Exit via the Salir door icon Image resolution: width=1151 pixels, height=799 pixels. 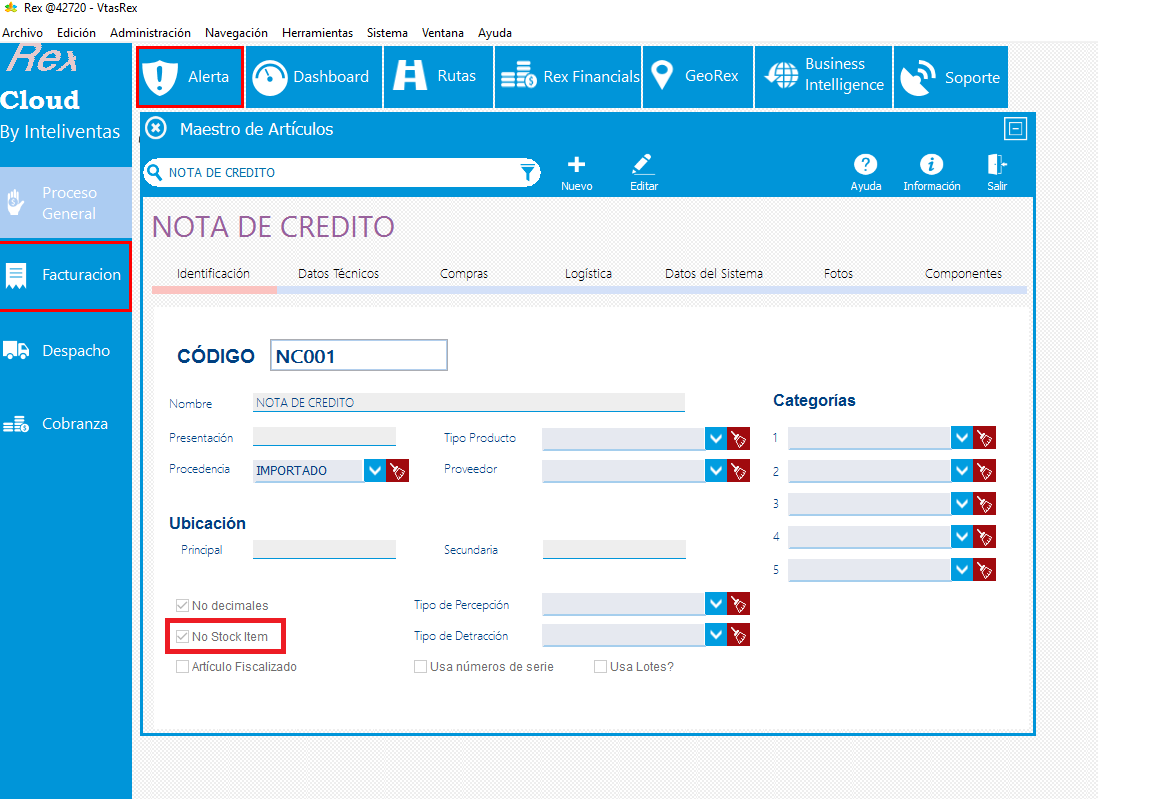click(997, 173)
